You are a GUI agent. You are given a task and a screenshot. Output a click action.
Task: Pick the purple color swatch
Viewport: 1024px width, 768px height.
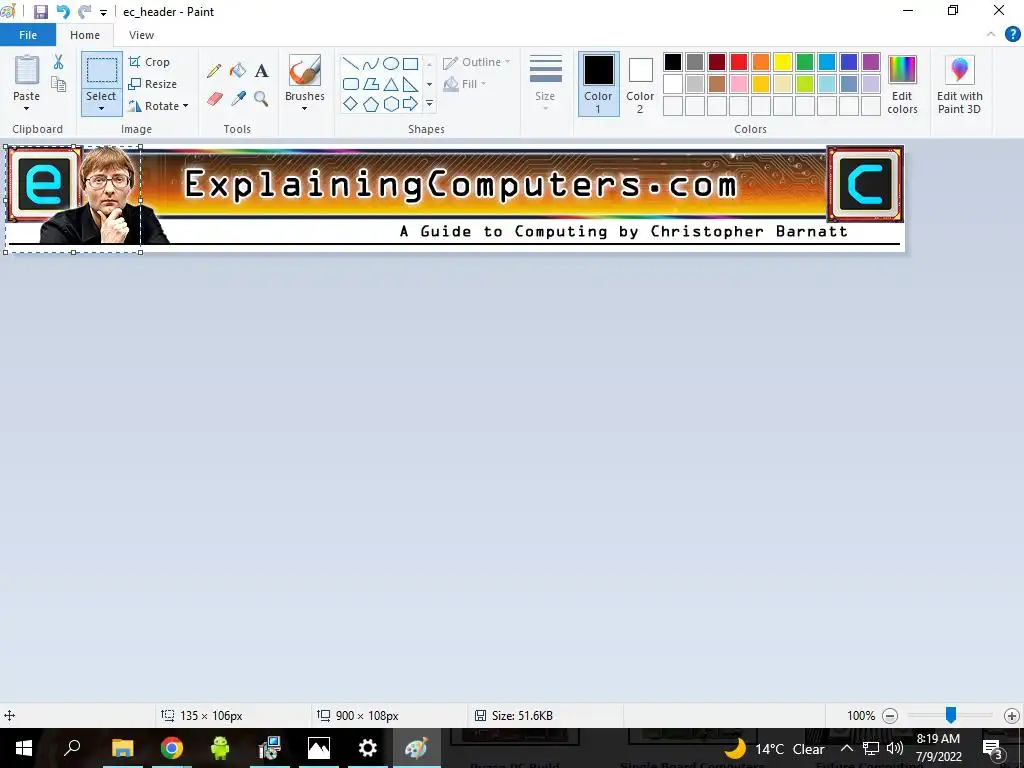pyautogui.click(x=871, y=62)
